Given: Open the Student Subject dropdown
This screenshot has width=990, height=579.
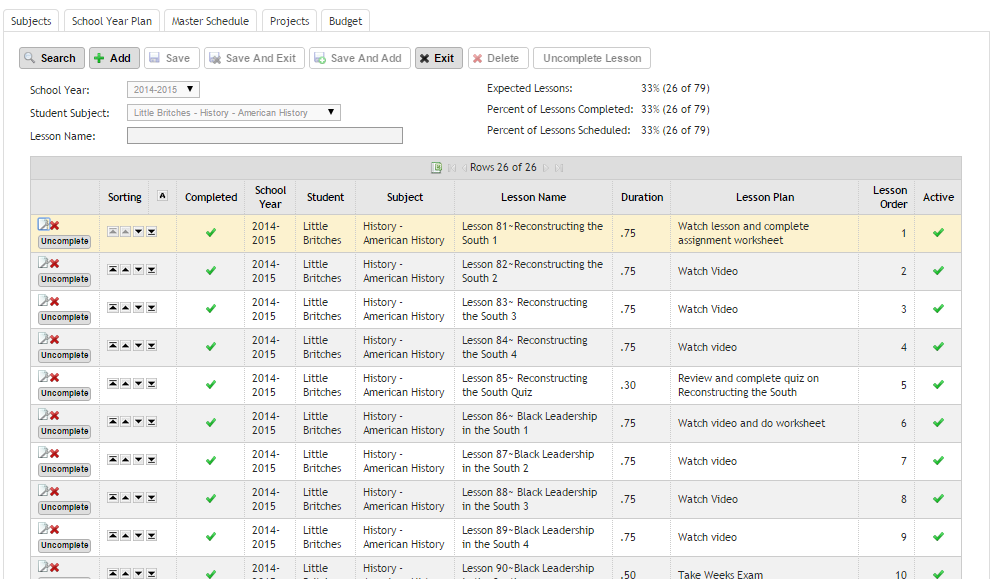Looking at the screenshot, I should (234, 112).
